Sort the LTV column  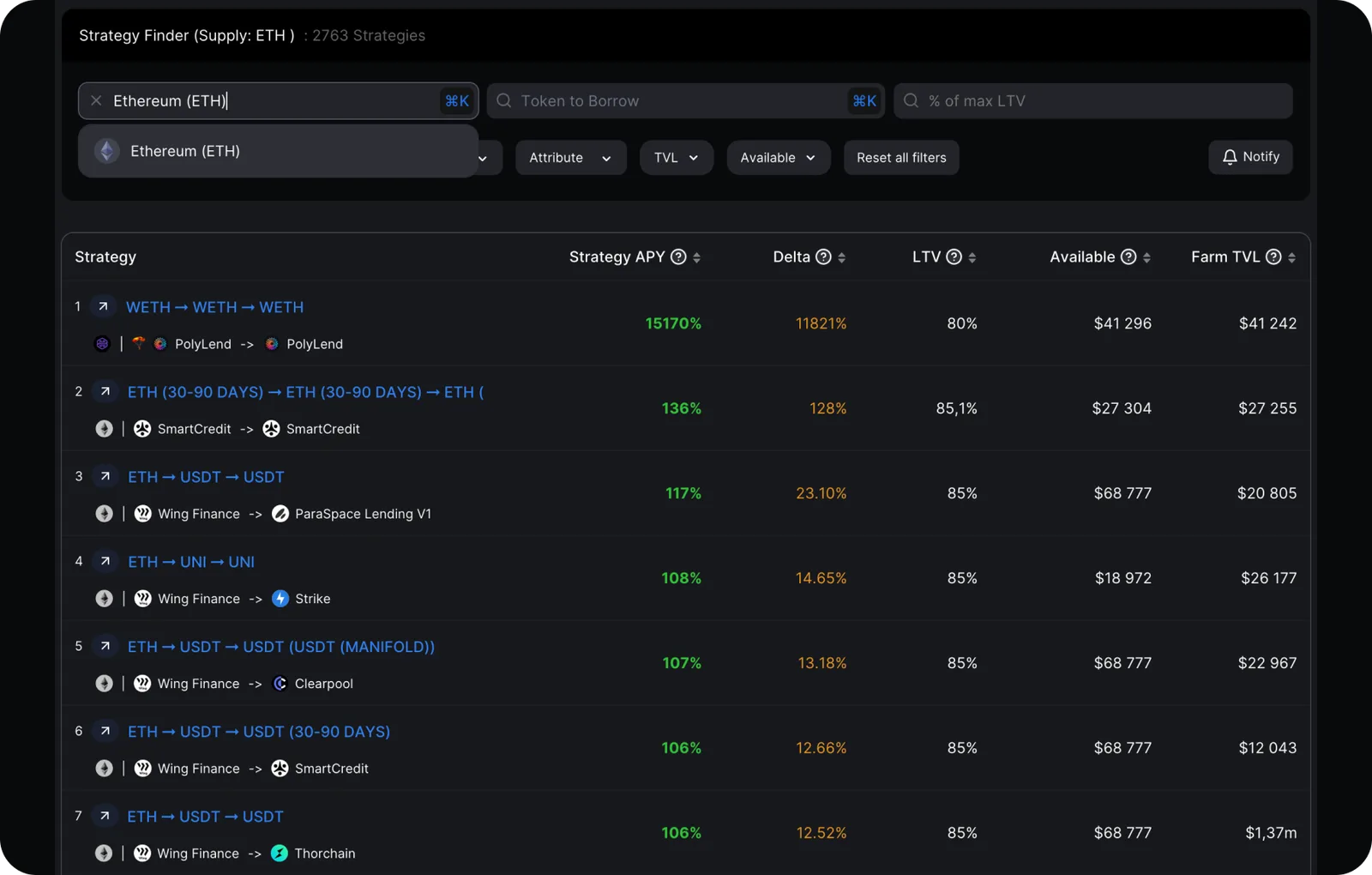[972, 257]
